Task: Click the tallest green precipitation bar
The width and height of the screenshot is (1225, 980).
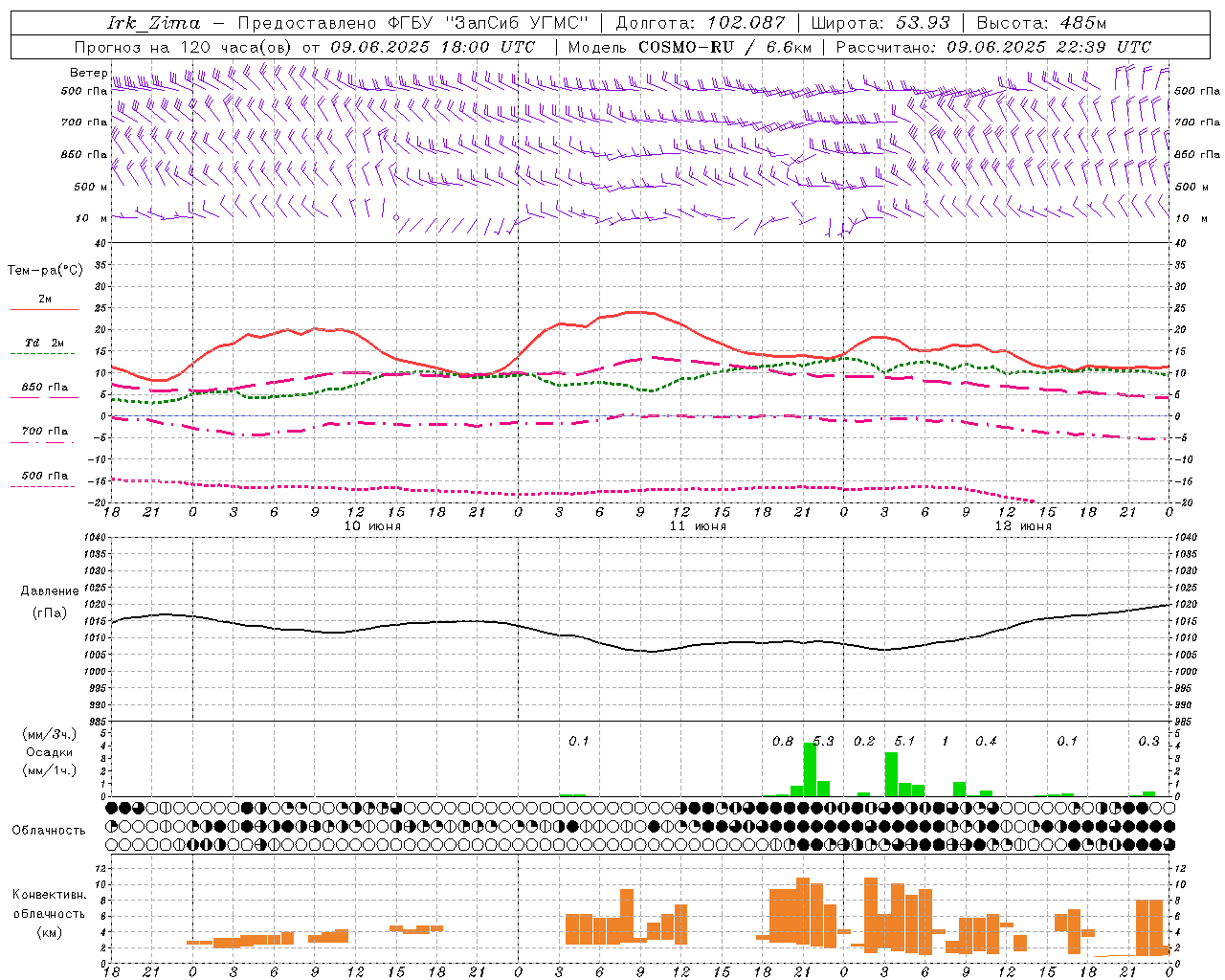Action: tap(810, 769)
